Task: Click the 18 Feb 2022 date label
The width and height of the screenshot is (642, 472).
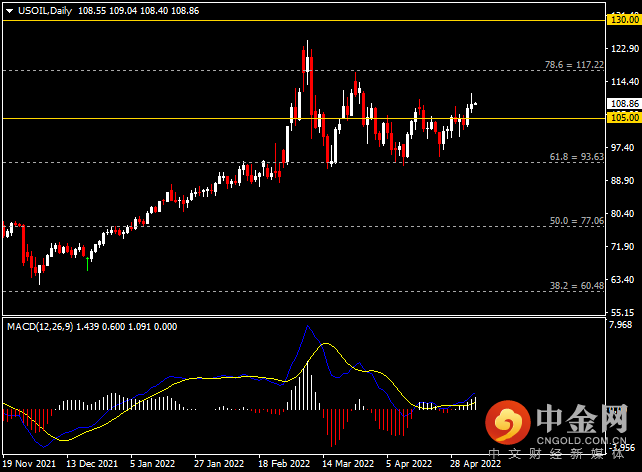Action: [284, 464]
